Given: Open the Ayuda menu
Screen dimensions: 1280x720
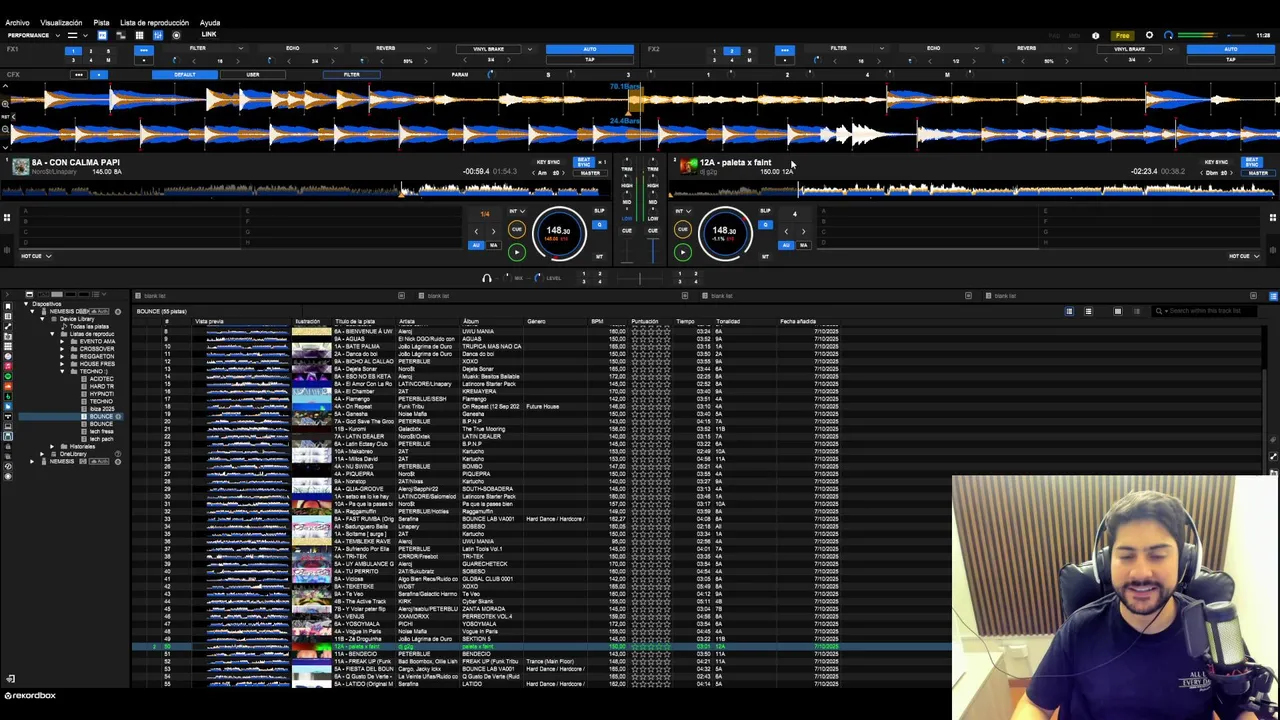Looking at the screenshot, I should click(x=210, y=22).
